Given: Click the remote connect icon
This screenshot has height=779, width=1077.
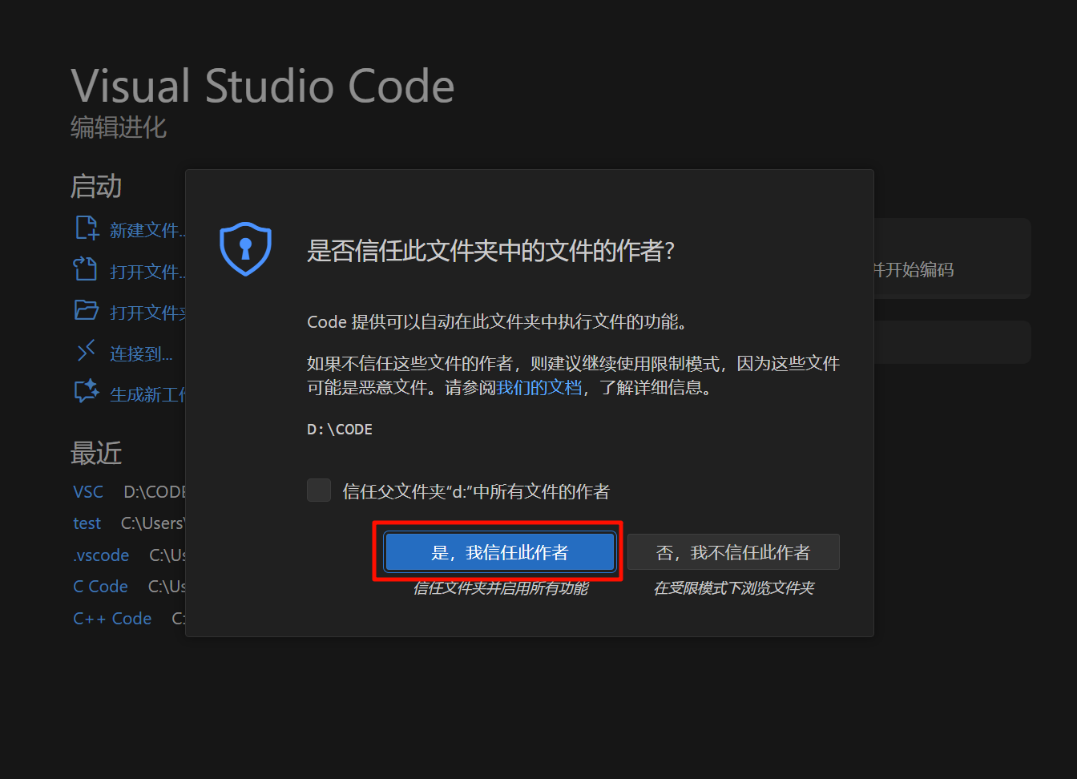Looking at the screenshot, I should (x=87, y=351).
